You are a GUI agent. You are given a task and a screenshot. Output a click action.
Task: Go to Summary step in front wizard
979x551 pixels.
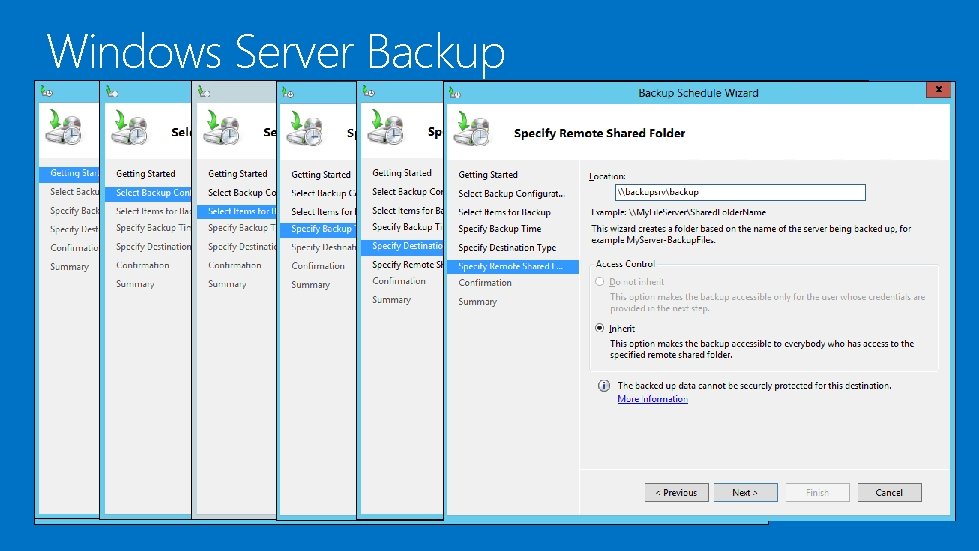pos(478,301)
